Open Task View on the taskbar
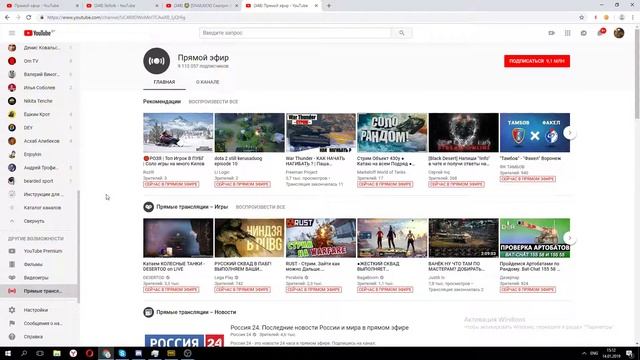Image resolution: width=640 pixels, height=360 pixels. [x=40, y=353]
